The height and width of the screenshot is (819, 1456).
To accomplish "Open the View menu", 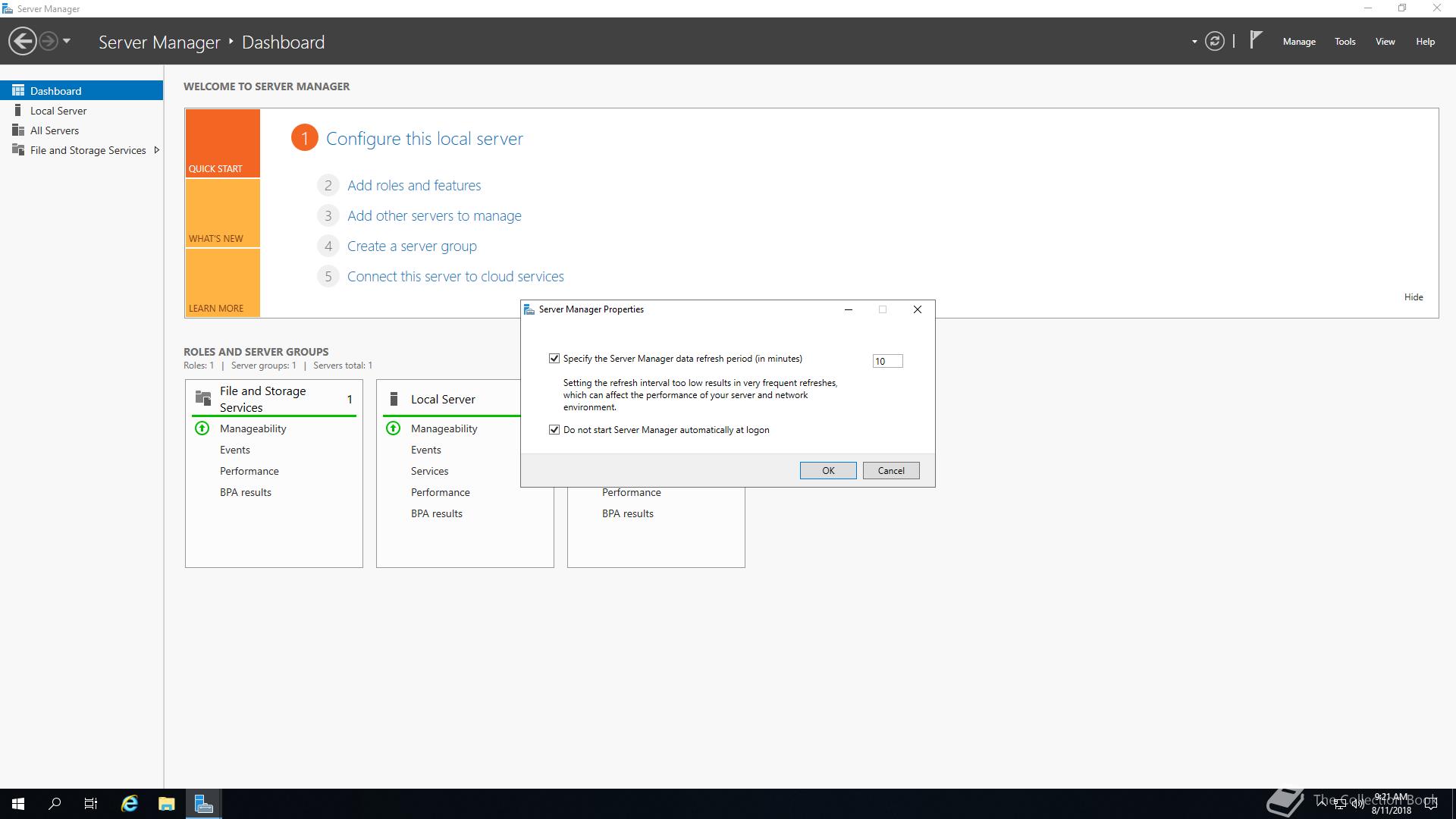I will (x=1385, y=42).
